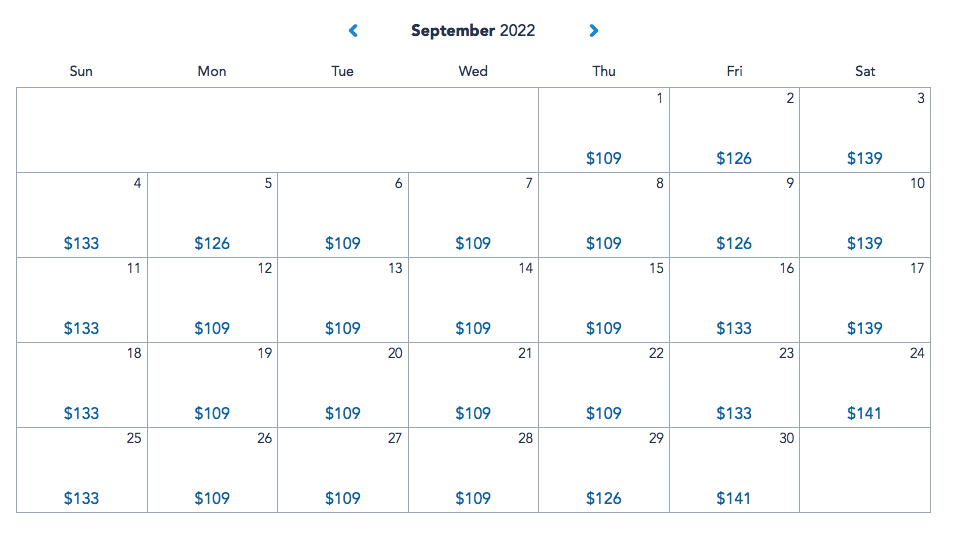Select September 1 priced $109
Screen dimensions: 955x541
pos(604,130)
